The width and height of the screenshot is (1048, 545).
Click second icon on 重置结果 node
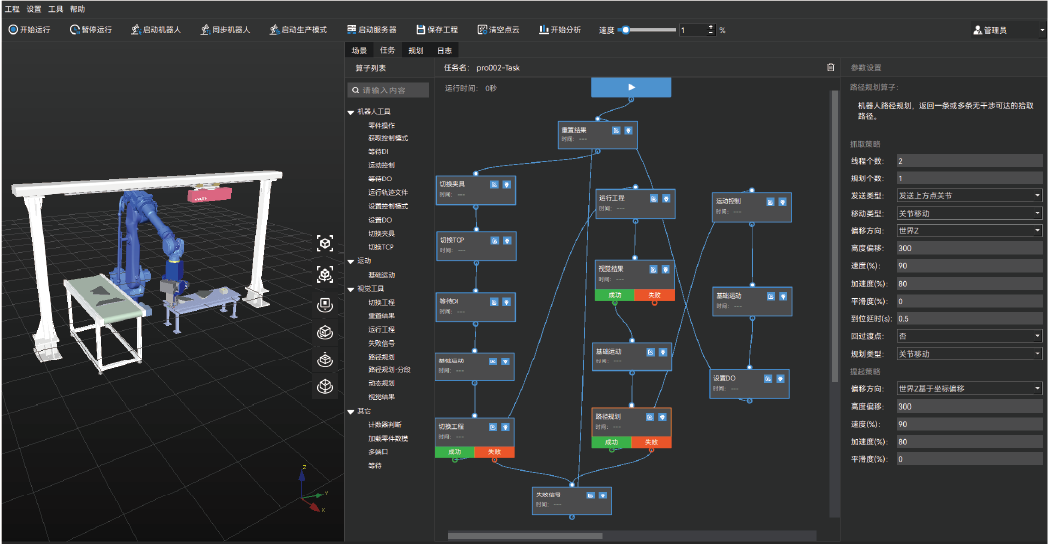pos(628,130)
